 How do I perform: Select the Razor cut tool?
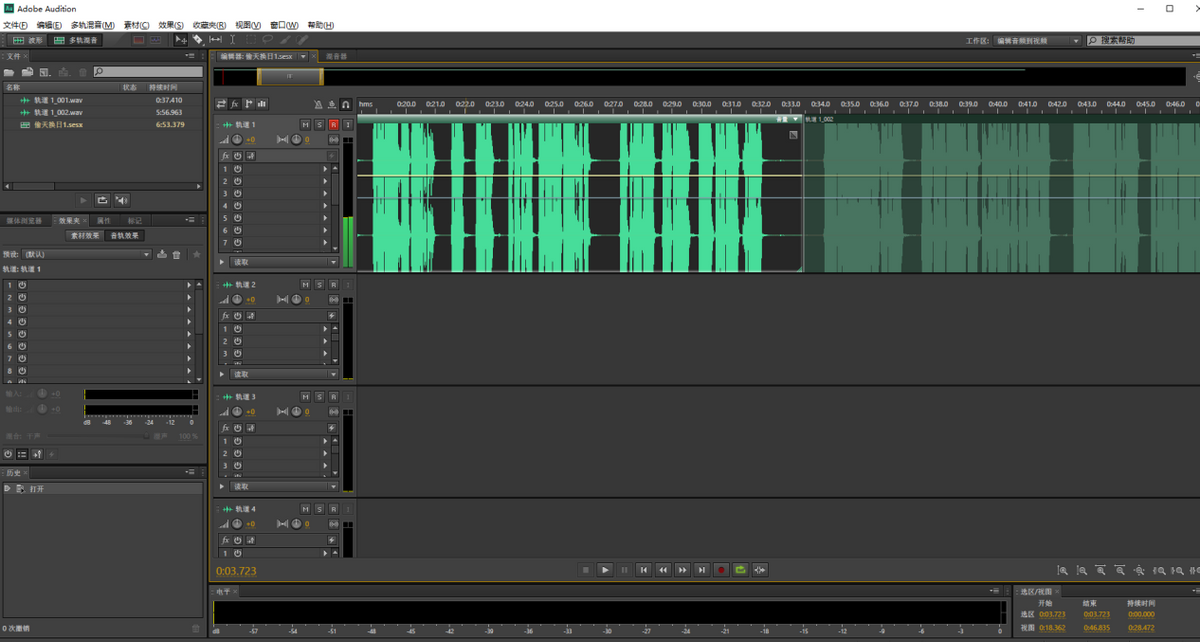click(x=198, y=40)
